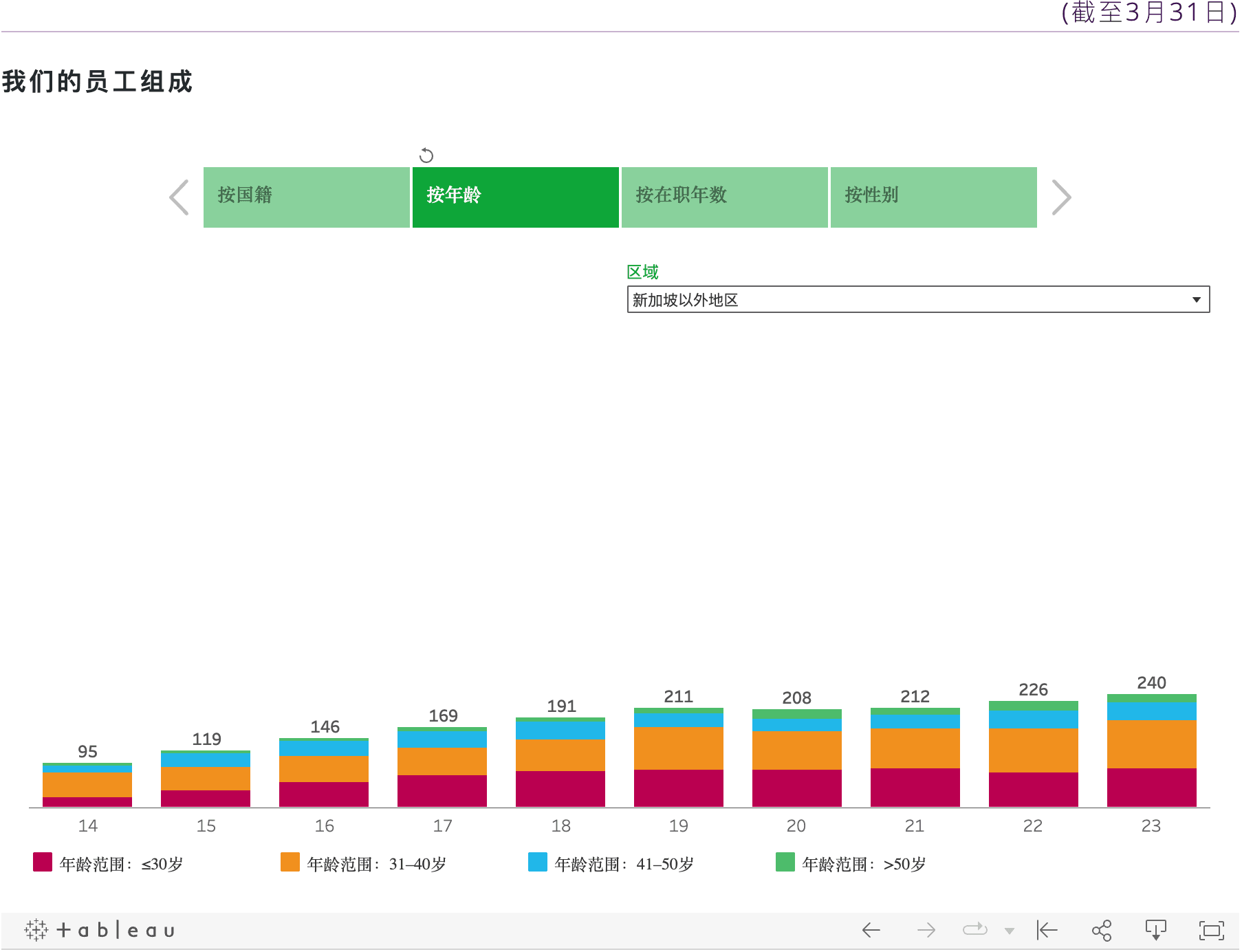Click the date text 截至3月31日
The width and height of the screenshot is (1242, 952).
tap(1150, 12)
